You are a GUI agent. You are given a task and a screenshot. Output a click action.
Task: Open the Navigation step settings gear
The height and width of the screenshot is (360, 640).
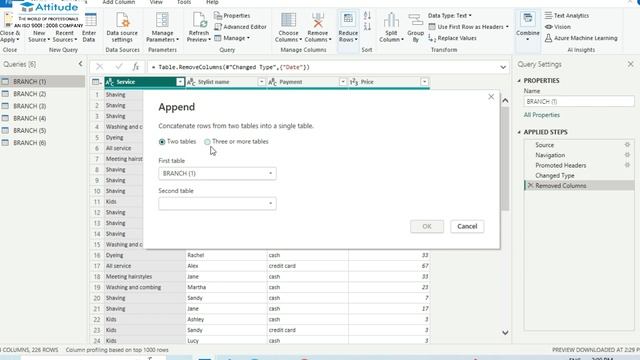627,155
